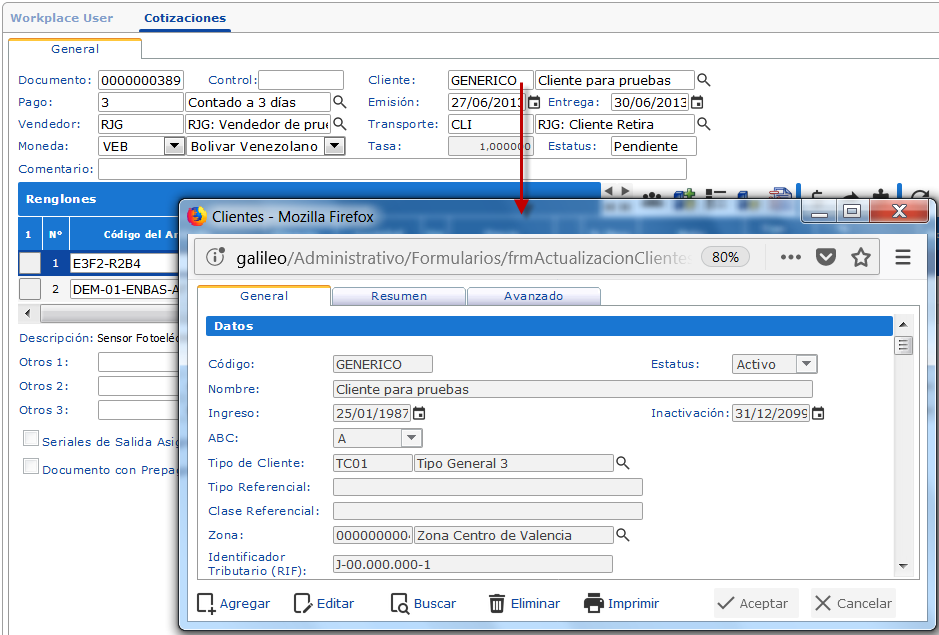
Task: Enable Documento con Prepa checkbox
Action: pos(31,467)
